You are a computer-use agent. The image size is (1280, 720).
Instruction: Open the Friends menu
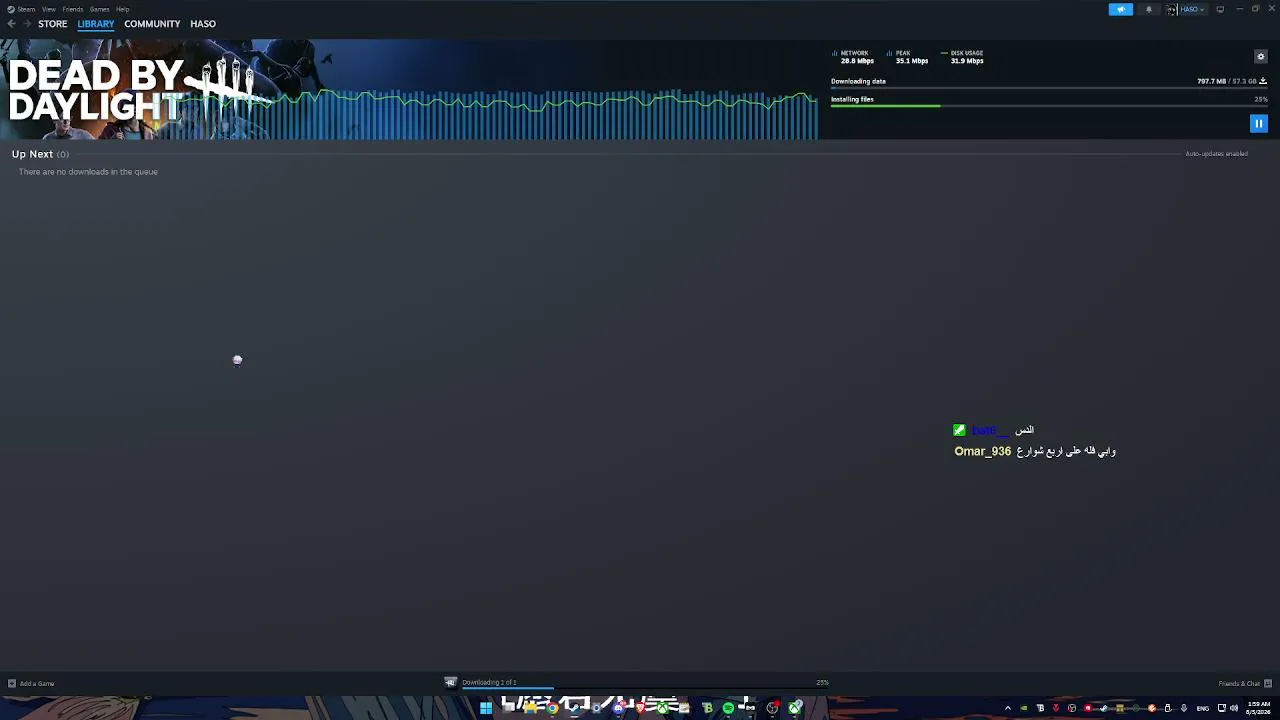point(73,9)
